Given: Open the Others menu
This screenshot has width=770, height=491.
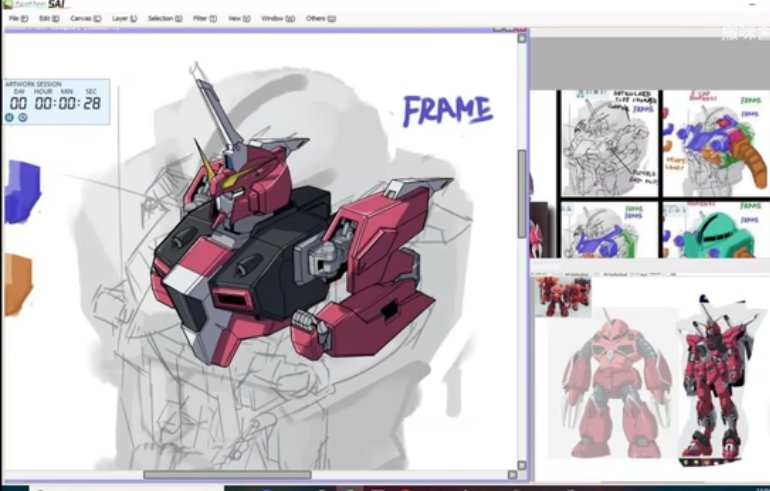Looking at the screenshot, I should [321, 19].
